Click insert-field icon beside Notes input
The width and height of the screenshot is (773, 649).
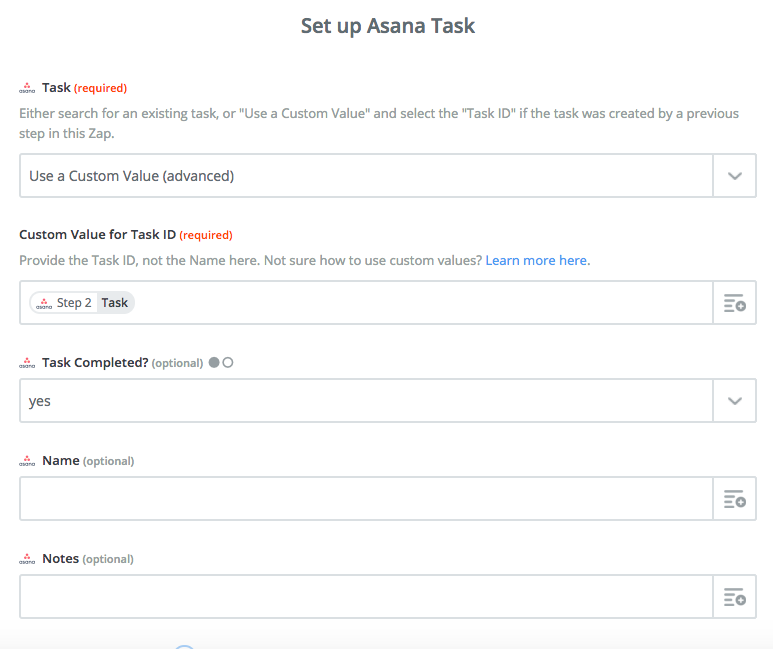(735, 597)
